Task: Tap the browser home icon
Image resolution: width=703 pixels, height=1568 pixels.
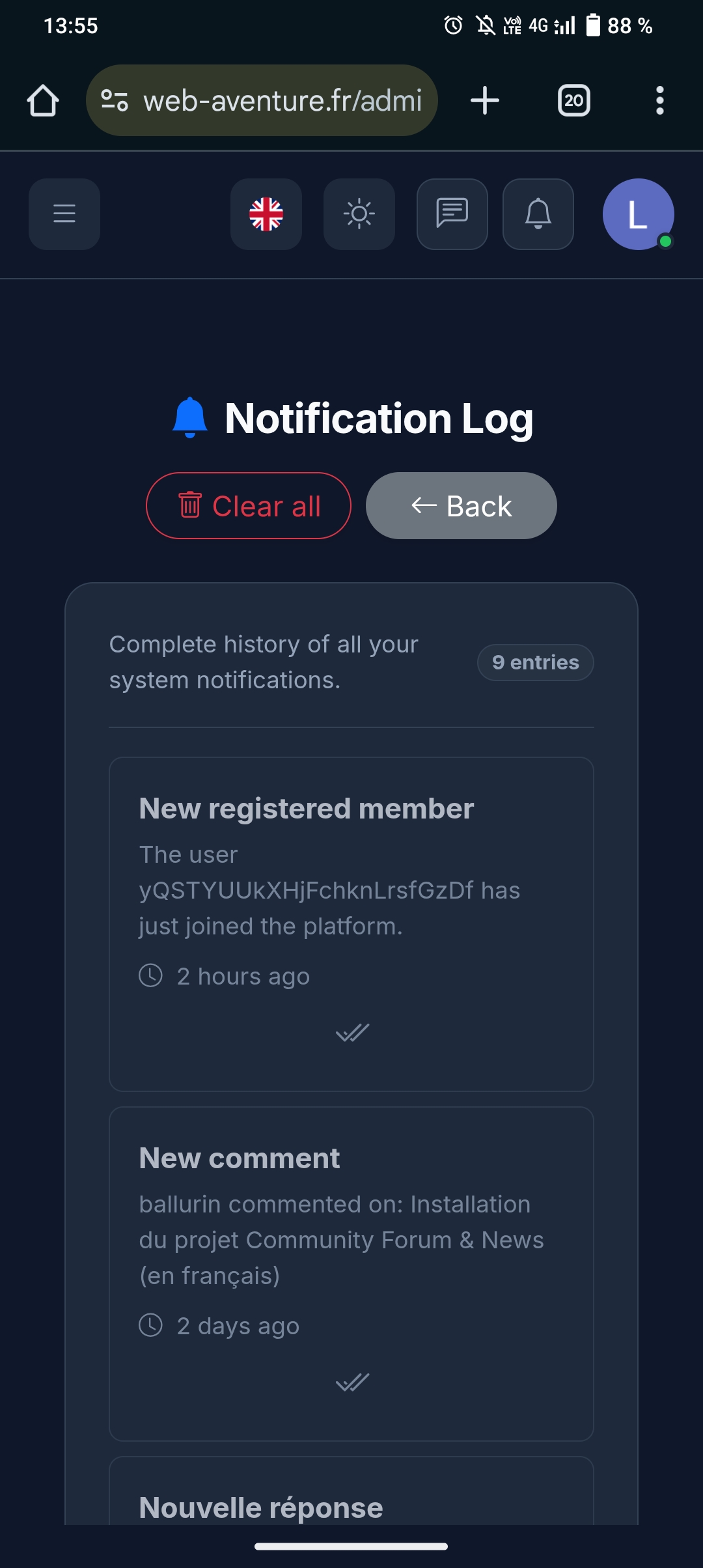Action: coord(43,100)
